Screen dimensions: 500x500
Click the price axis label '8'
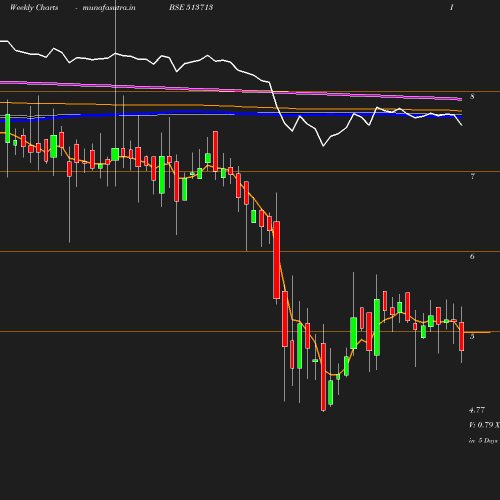(x=472, y=96)
